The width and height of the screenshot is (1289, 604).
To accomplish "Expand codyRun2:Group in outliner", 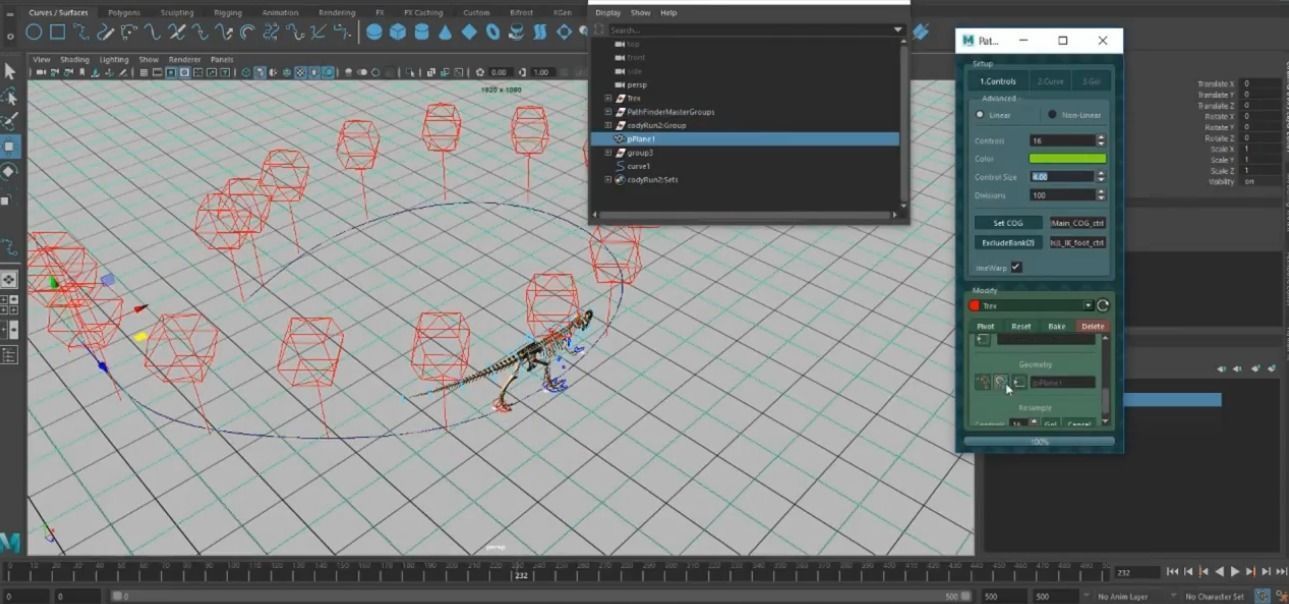I will [x=608, y=125].
